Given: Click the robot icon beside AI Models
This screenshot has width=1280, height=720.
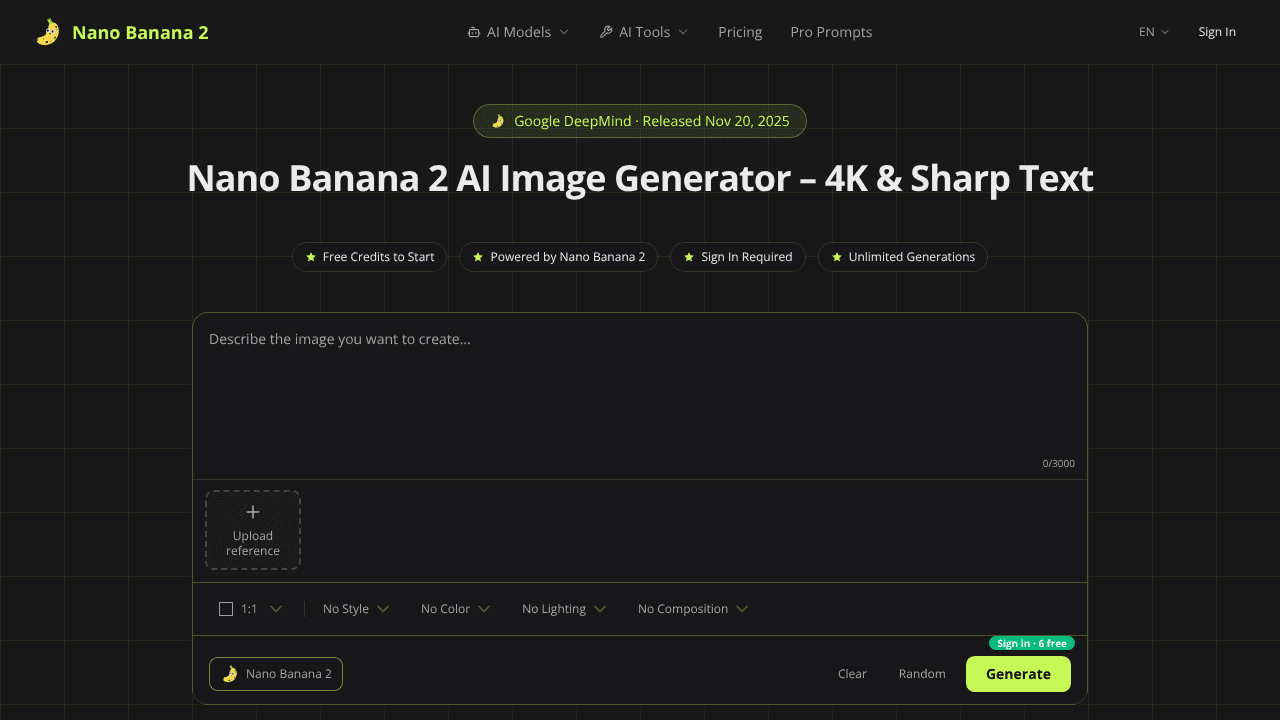Looking at the screenshot, I should [x=474, y=32].
